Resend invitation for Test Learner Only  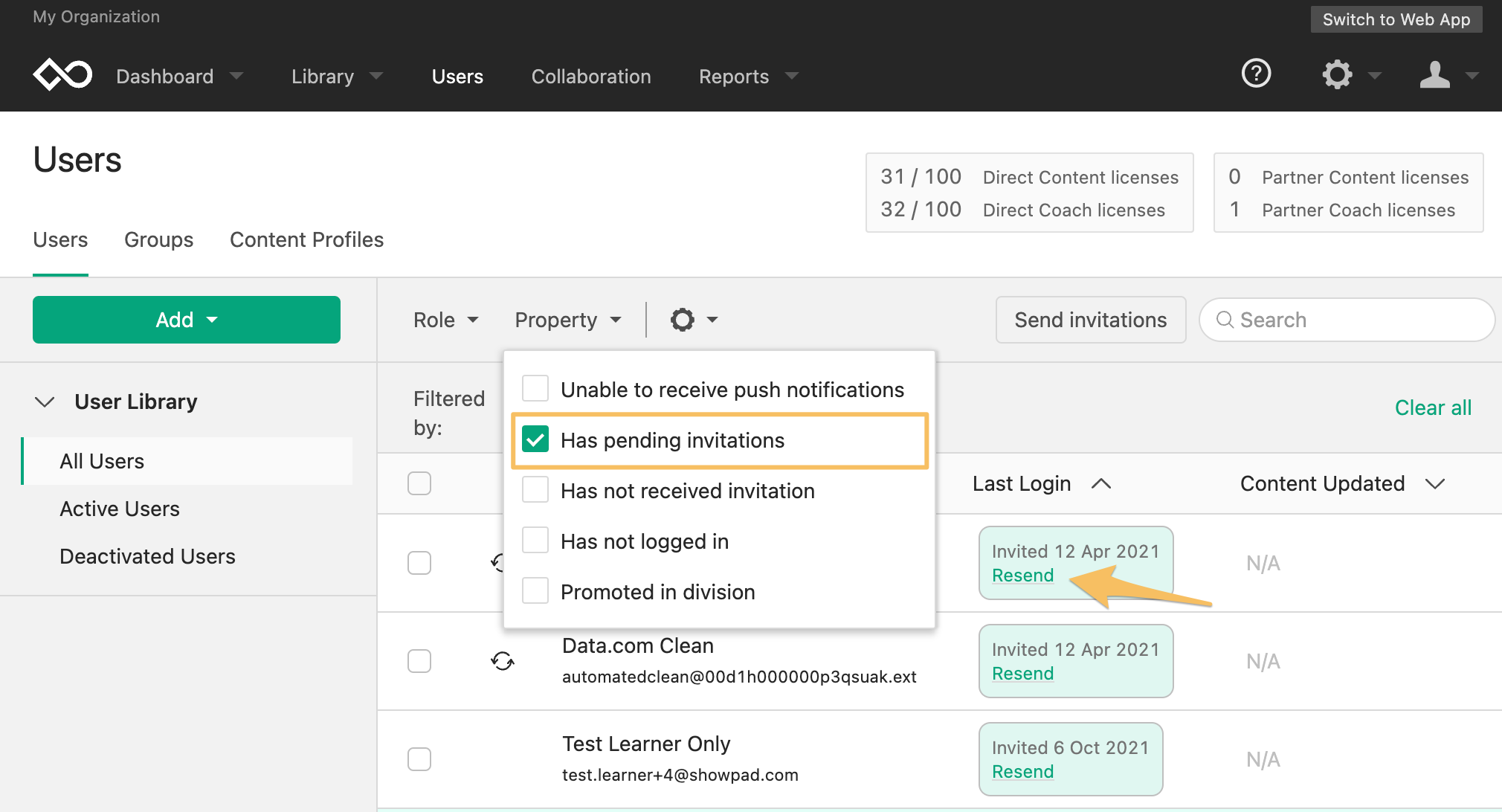pyautogui.click(x=1022, y=771)
